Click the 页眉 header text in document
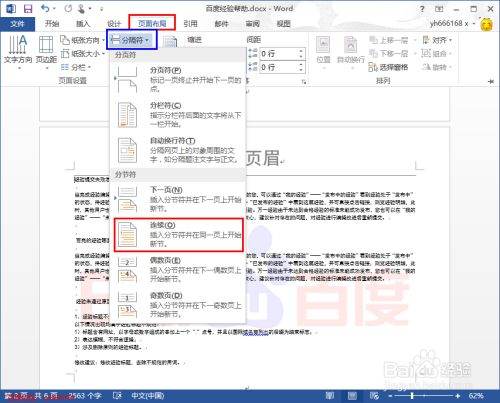The width and height of the screenshot is (500, 403). [x=263, y=158]
